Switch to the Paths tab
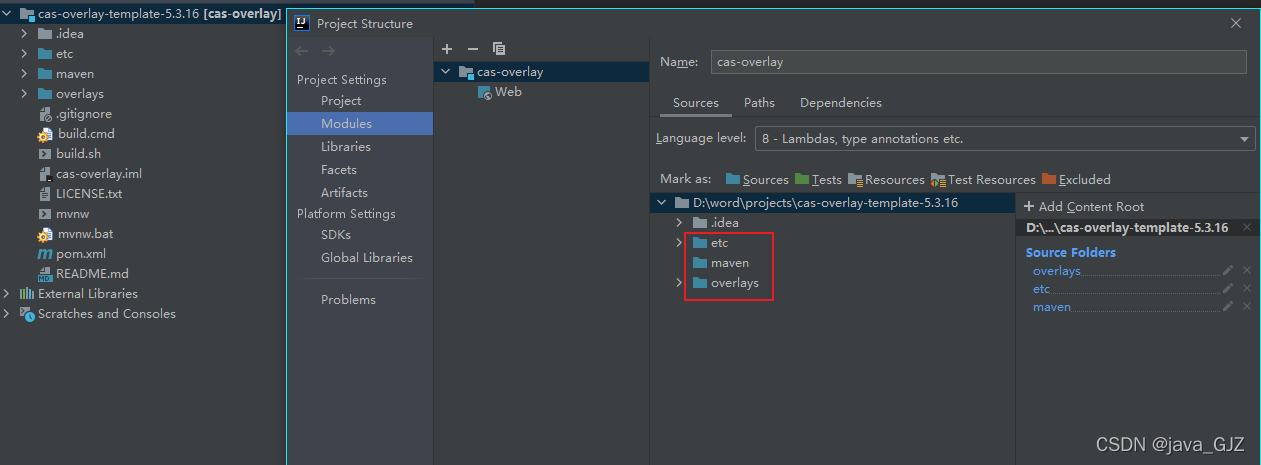This screenshot has height=465, width=1261. pos(759,103)
